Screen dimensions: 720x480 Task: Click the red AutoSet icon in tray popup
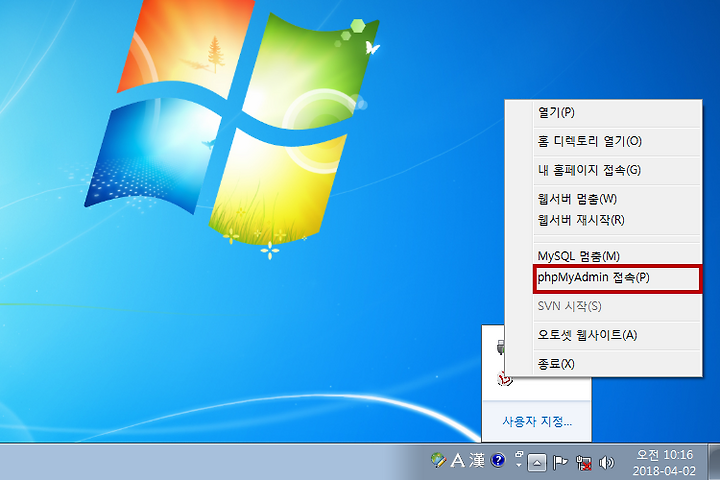coord(504,379)
